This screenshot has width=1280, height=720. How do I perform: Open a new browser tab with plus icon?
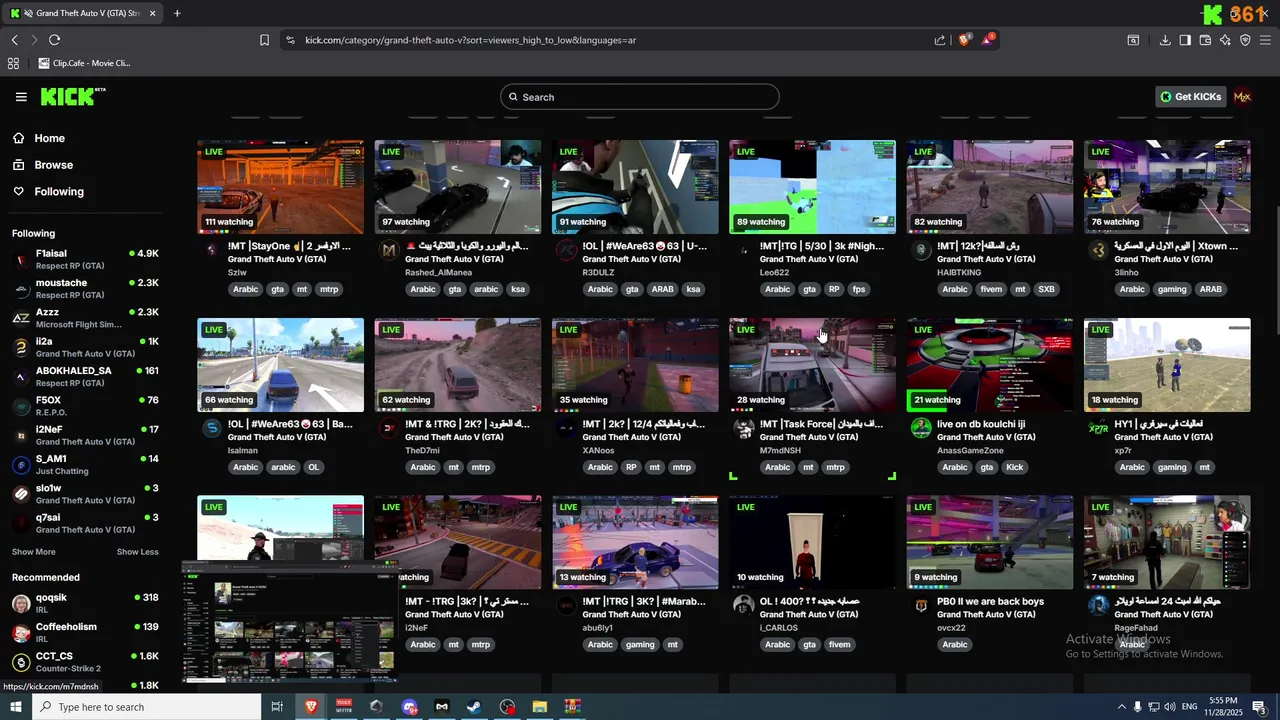click(177, 13)
